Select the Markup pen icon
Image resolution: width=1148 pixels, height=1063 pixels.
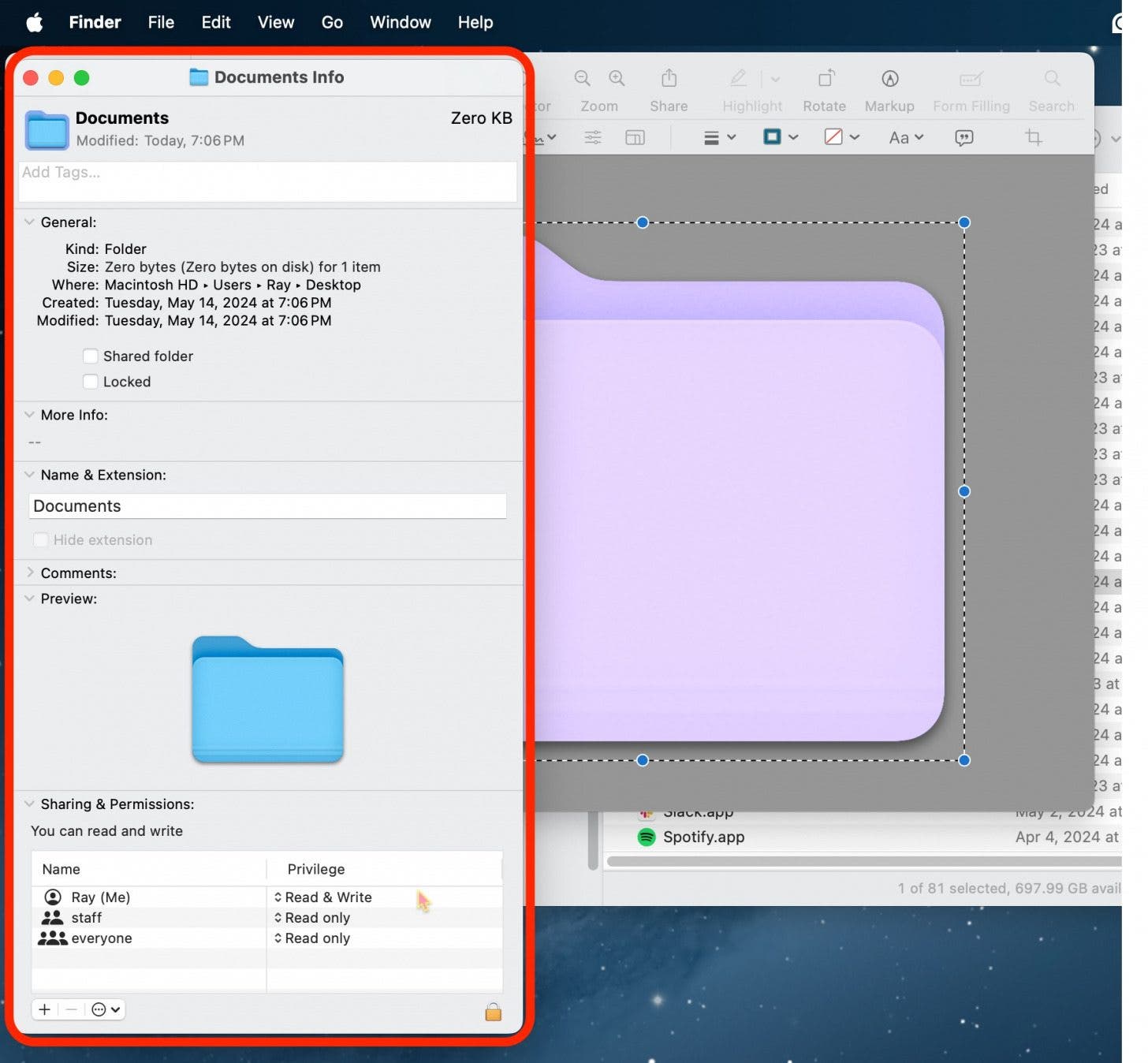coord(889,79)
